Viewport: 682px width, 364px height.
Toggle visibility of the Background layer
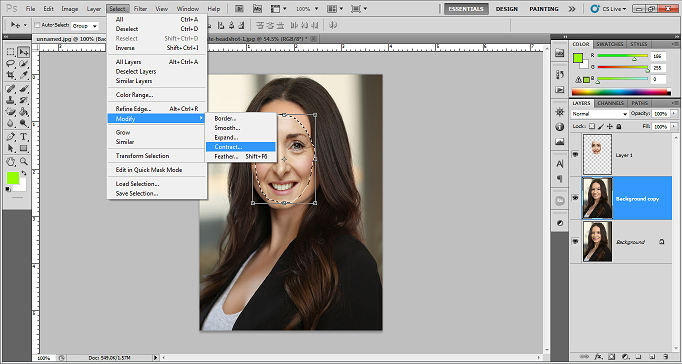coord(576,241)
